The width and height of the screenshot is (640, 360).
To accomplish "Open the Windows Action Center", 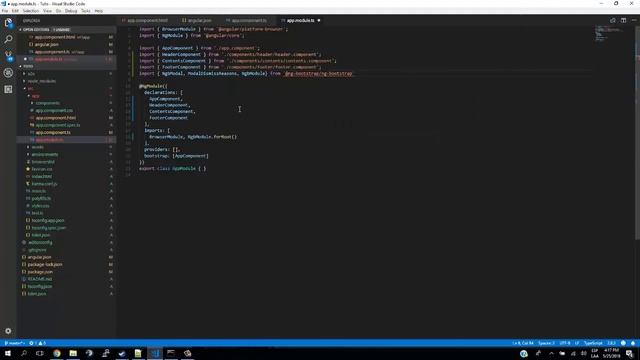I will coord(629,353).
